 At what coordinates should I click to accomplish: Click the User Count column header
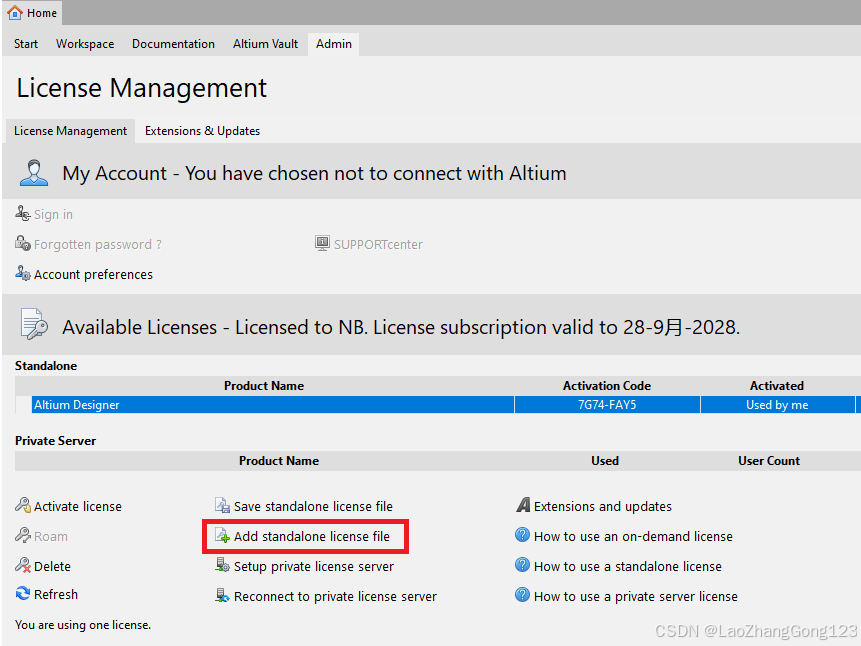769,460
